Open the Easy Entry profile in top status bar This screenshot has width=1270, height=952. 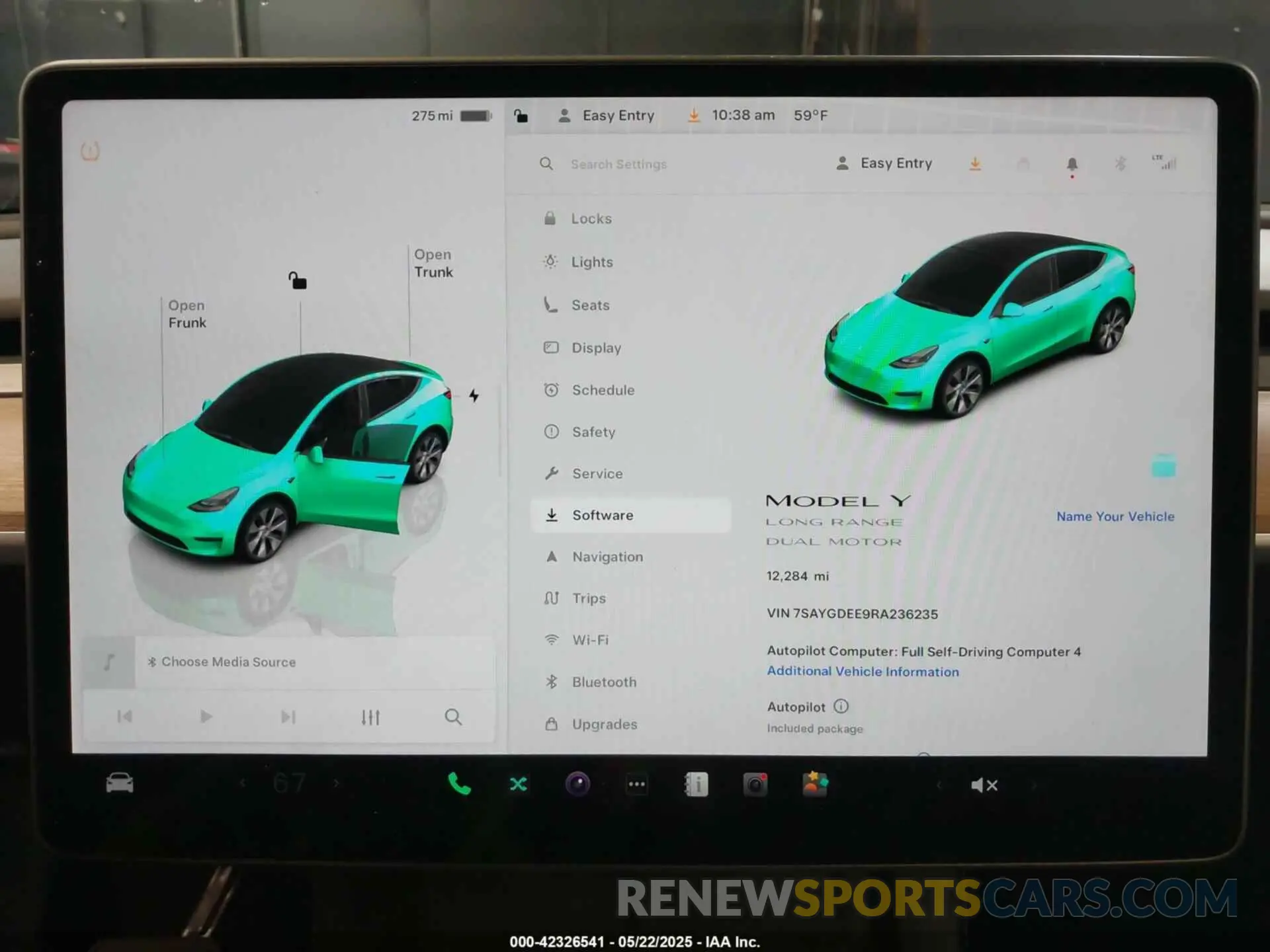(607, 116)
